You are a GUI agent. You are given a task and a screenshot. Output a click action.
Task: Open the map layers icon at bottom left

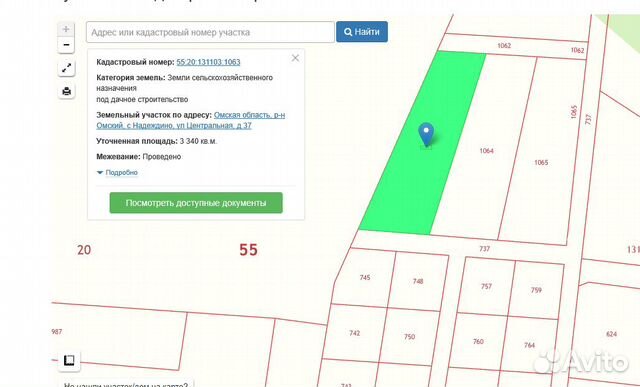pyautogui.click(x=69, y=360)
